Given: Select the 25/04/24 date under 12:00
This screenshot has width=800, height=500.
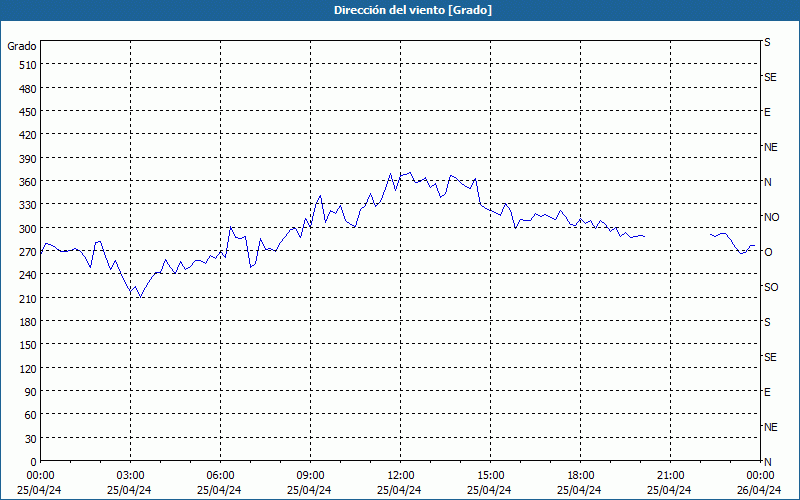Looking at the screenshot, I should click(399, 490).
